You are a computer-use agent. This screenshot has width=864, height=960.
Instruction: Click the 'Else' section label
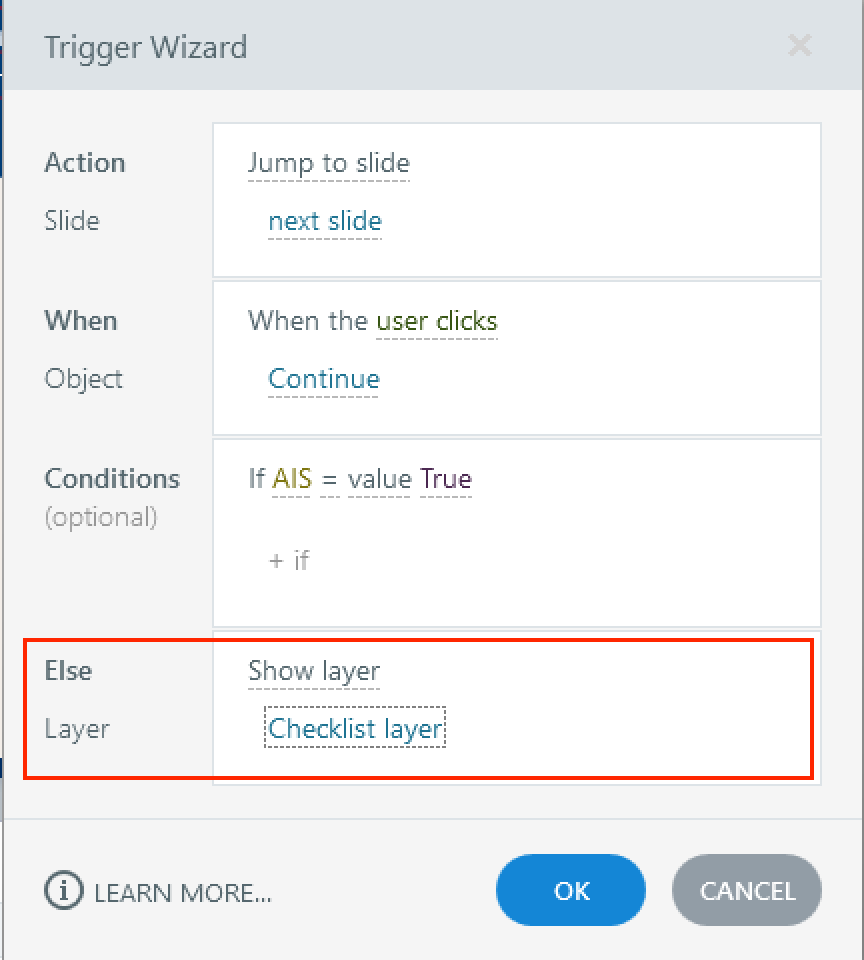pos(68,671)
